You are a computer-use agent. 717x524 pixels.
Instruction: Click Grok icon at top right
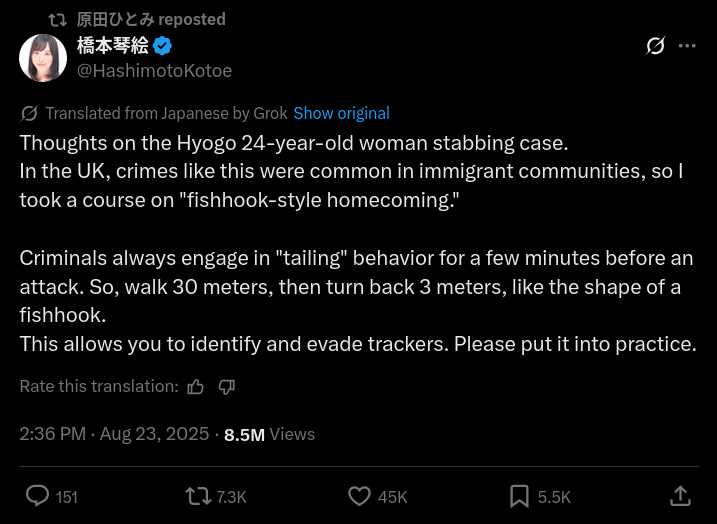[655, 46]
